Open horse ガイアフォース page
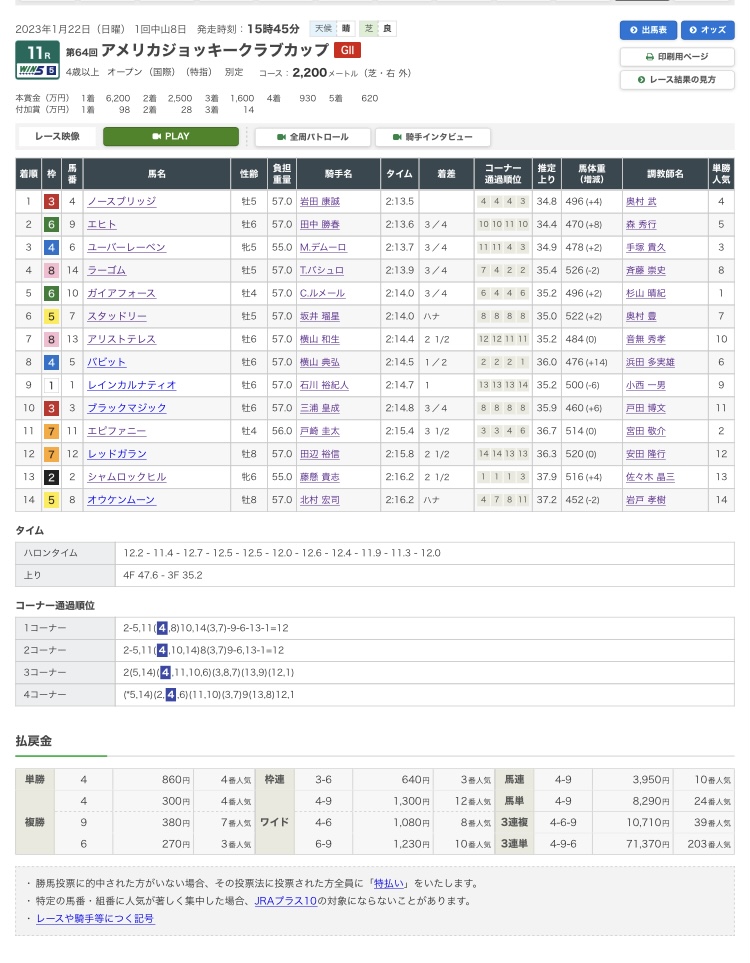The height and width of the screenshot is (963, 750). (x=122, y=294)
